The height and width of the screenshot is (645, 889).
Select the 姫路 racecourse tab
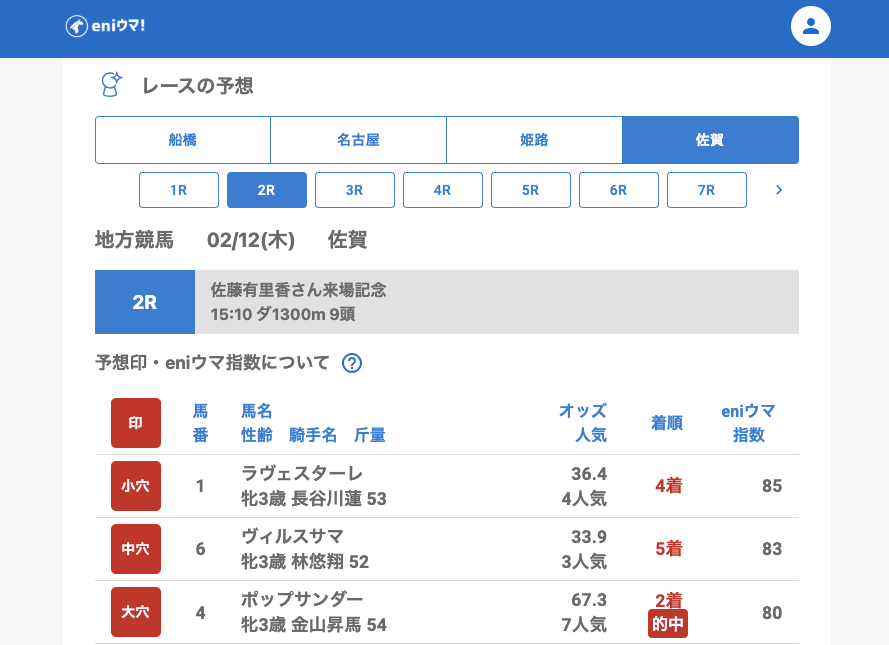coord(534,140)
